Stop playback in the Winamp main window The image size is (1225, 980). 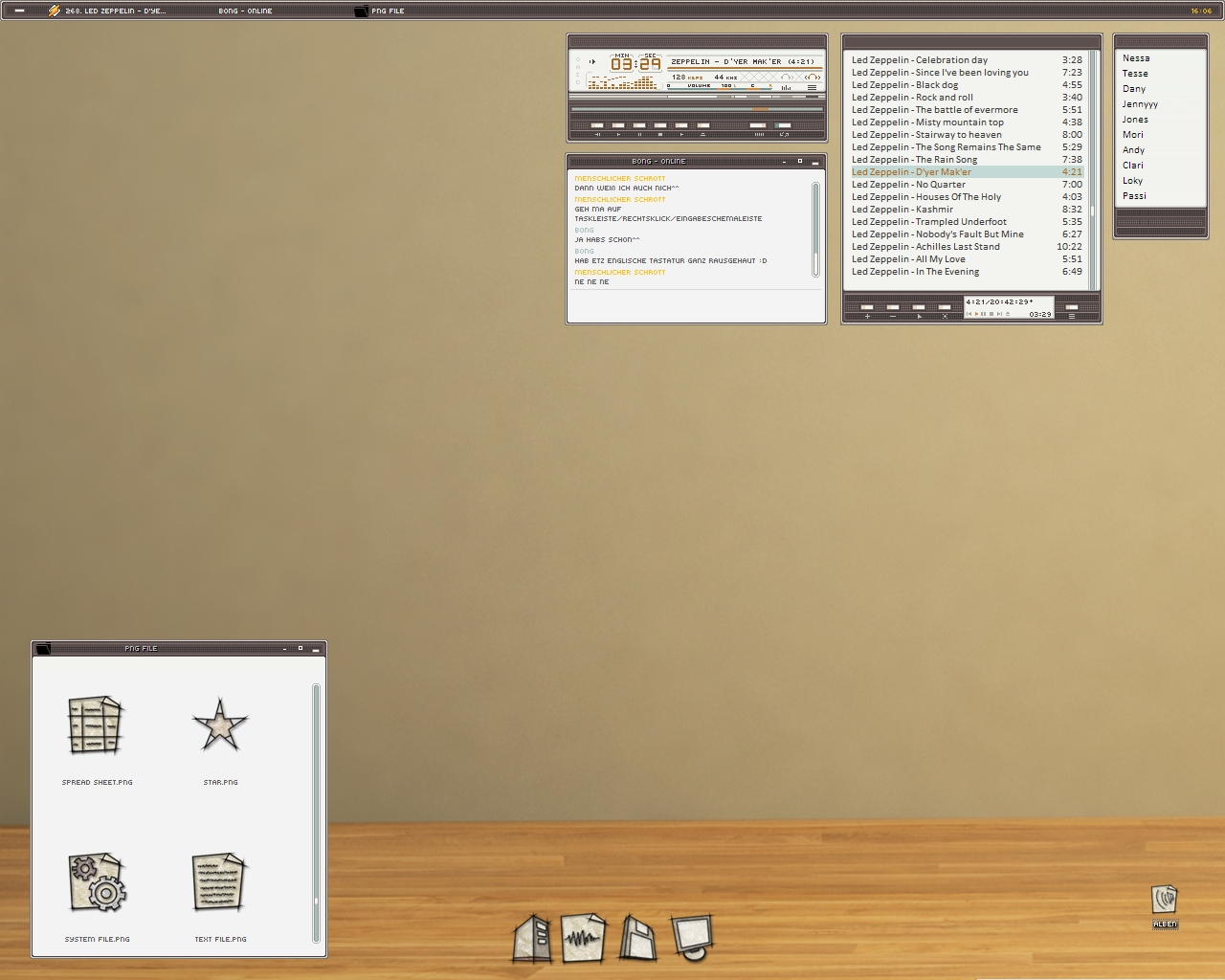(x=660, y=125)
